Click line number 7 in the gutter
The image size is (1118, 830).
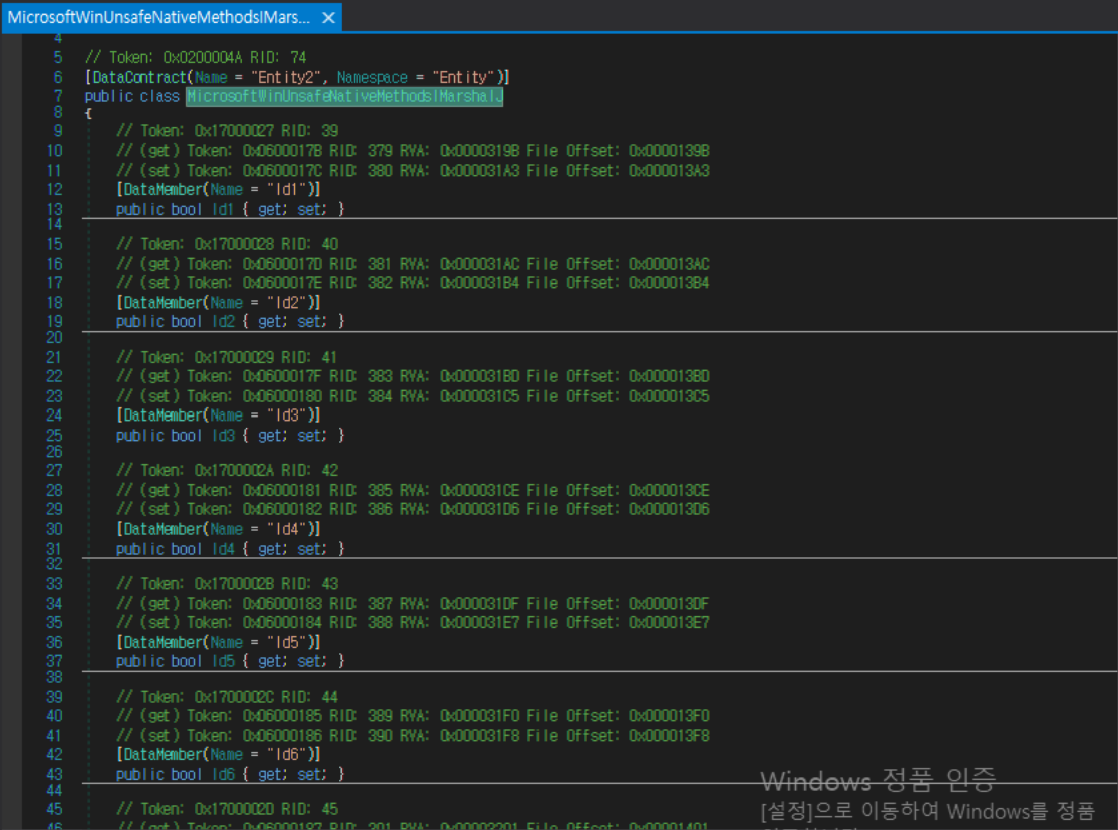click(58, 96)
